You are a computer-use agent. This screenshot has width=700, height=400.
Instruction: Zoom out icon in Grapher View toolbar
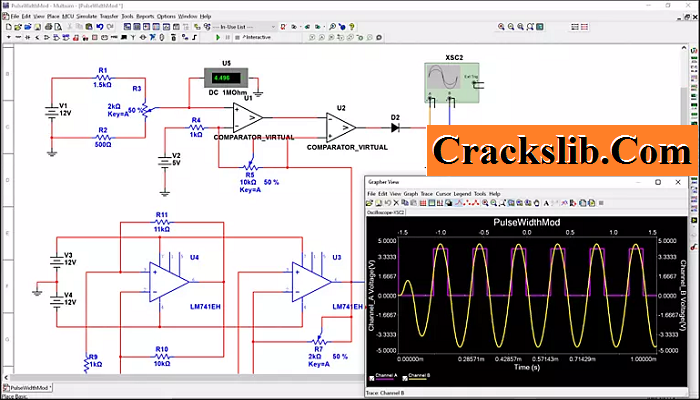pyautogui.click(x=494, y=203)
